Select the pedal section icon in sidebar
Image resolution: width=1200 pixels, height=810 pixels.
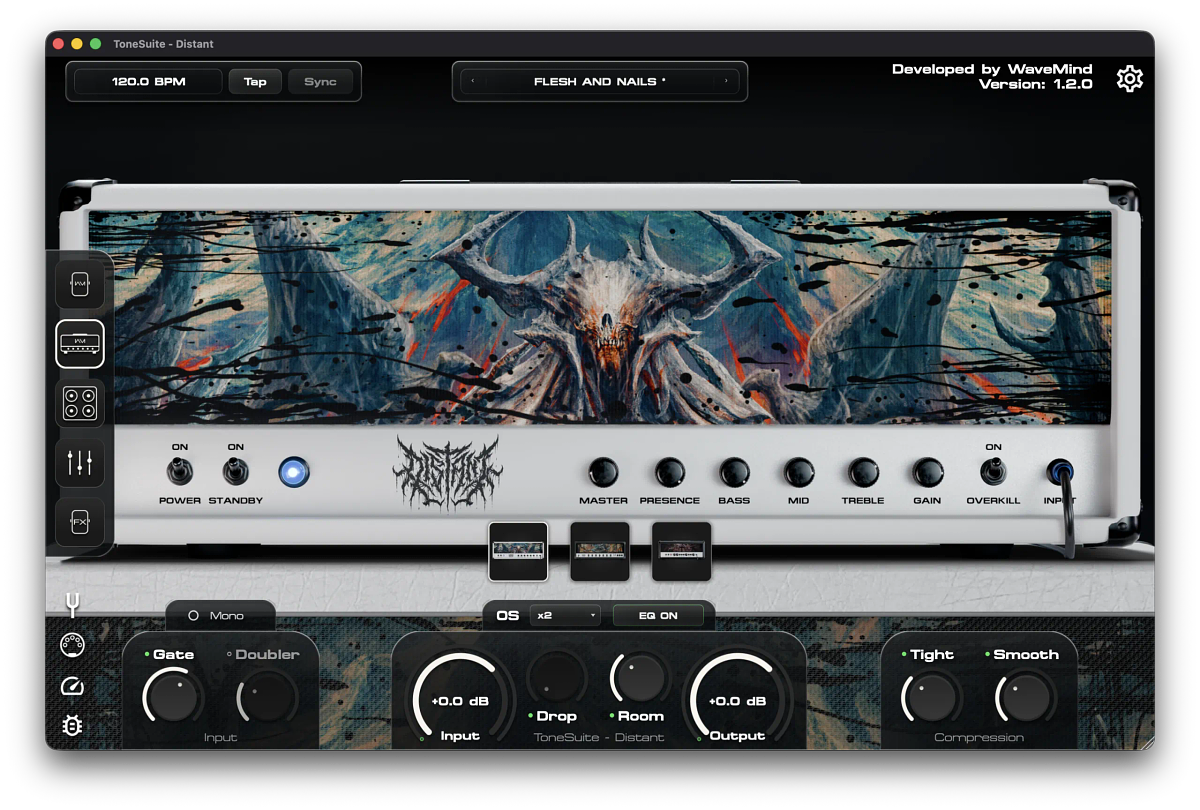pos(81,285)
